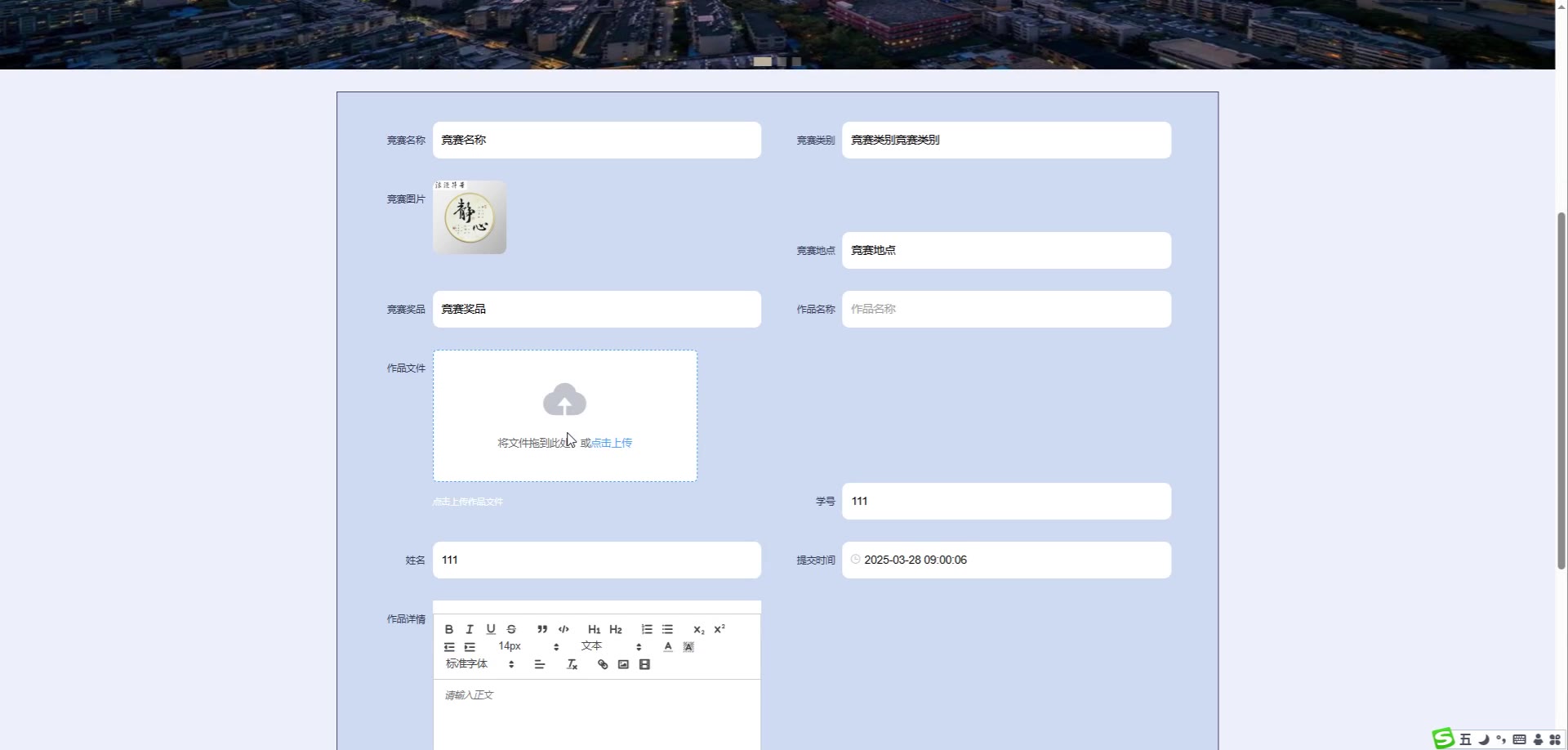Insert a hyperlink in the editor
This screenshot has width=1568, height=750.
tap(603, 664)
